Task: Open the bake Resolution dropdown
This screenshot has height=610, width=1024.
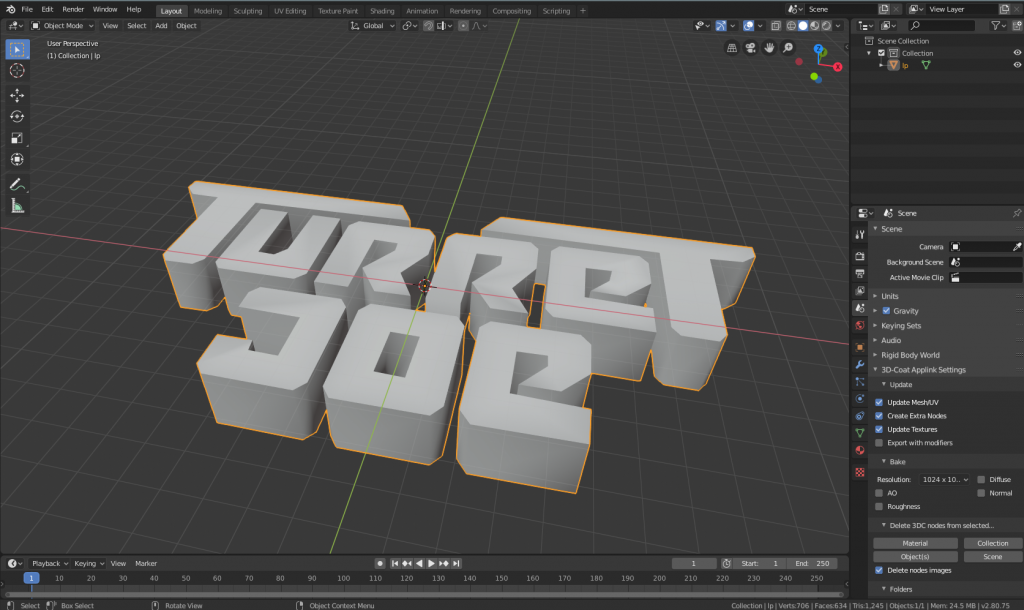Action: coord(945,479)
